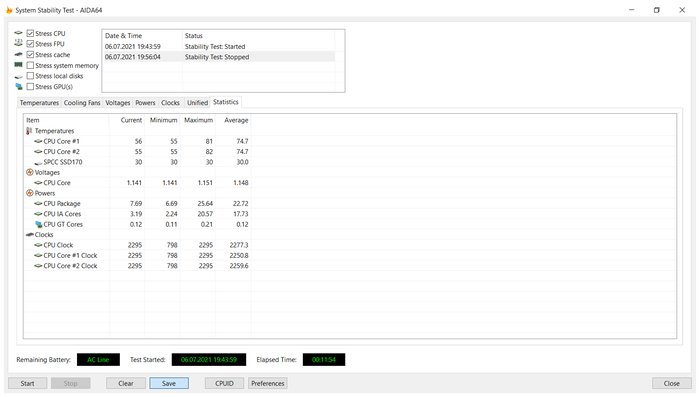Screen dimensions: 700x397
Task: Click the thermometer icon of Temperatures group
Action: [x=29, y=131]
